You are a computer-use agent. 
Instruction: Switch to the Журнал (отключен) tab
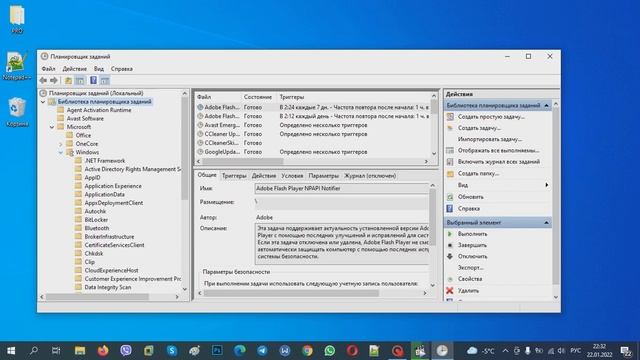point(370,176)
